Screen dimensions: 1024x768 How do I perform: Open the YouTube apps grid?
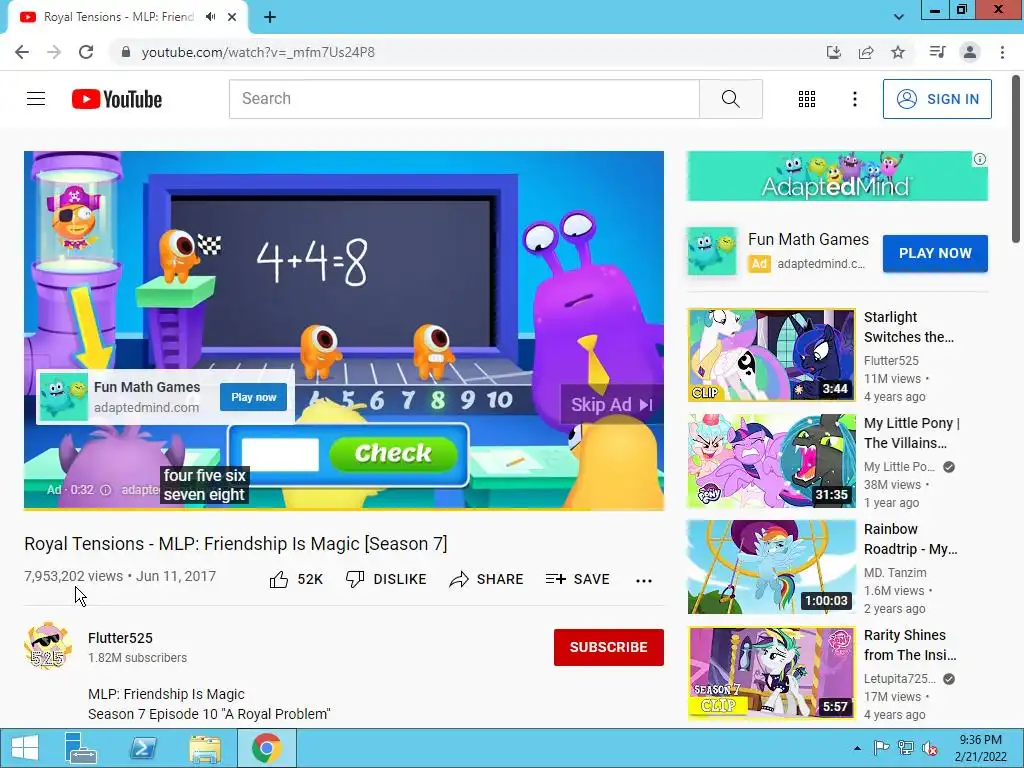coord(807,99)
